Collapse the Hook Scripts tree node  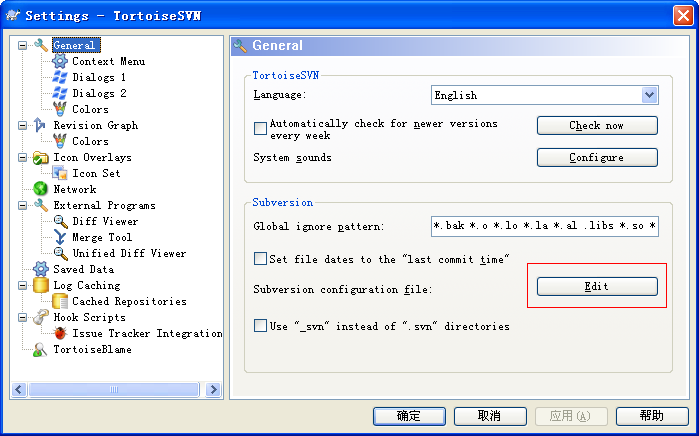click(22, 317)
